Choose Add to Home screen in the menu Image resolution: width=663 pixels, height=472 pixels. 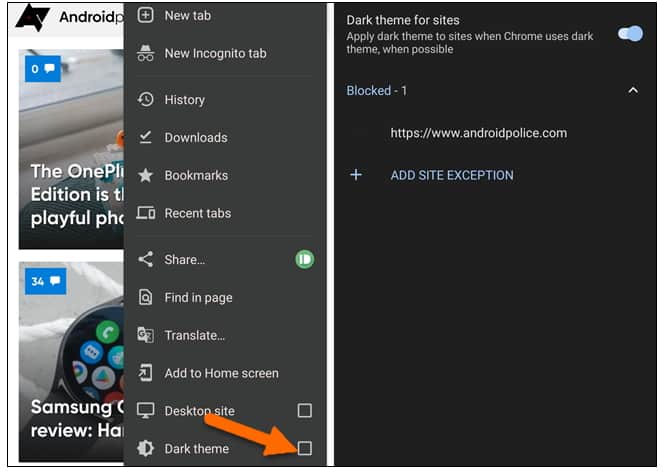point(225,373)
